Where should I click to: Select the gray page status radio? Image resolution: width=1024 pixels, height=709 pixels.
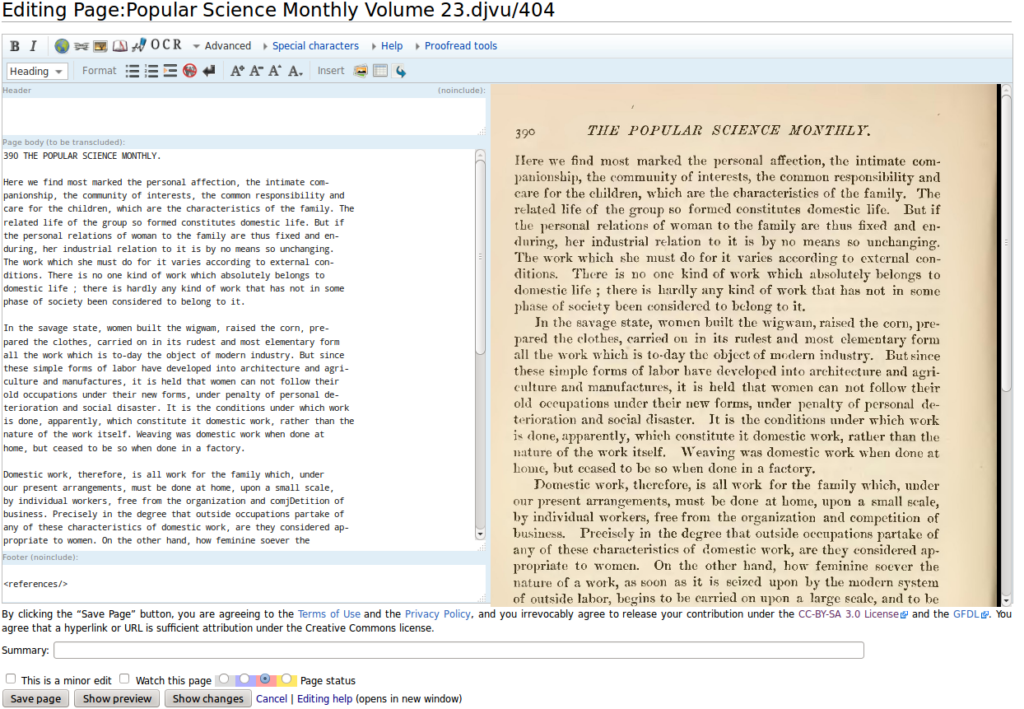(x=224, y=679)
